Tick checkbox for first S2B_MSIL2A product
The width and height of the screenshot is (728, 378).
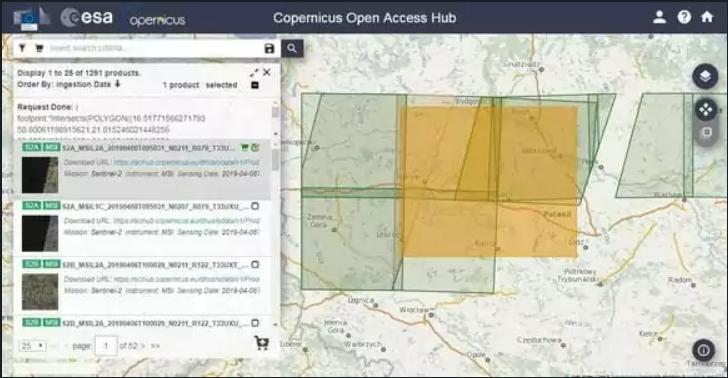[x=255, y=265]
